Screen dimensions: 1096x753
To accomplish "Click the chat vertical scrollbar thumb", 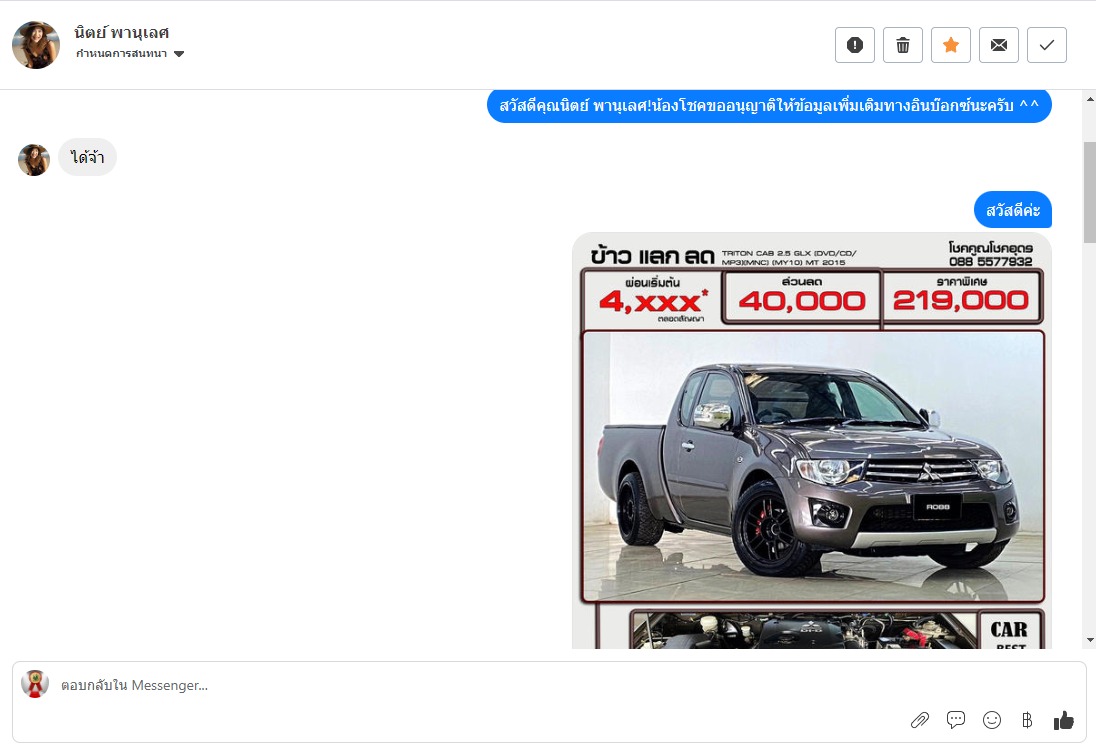I will 1090,192.
